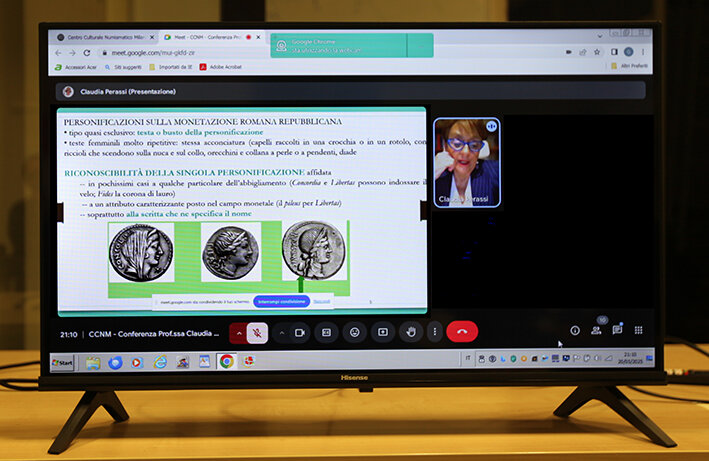Expand microphone audio settings arrow
This screenshot has width=709, height=461.
pyautogui.click(x=239, y=332)
